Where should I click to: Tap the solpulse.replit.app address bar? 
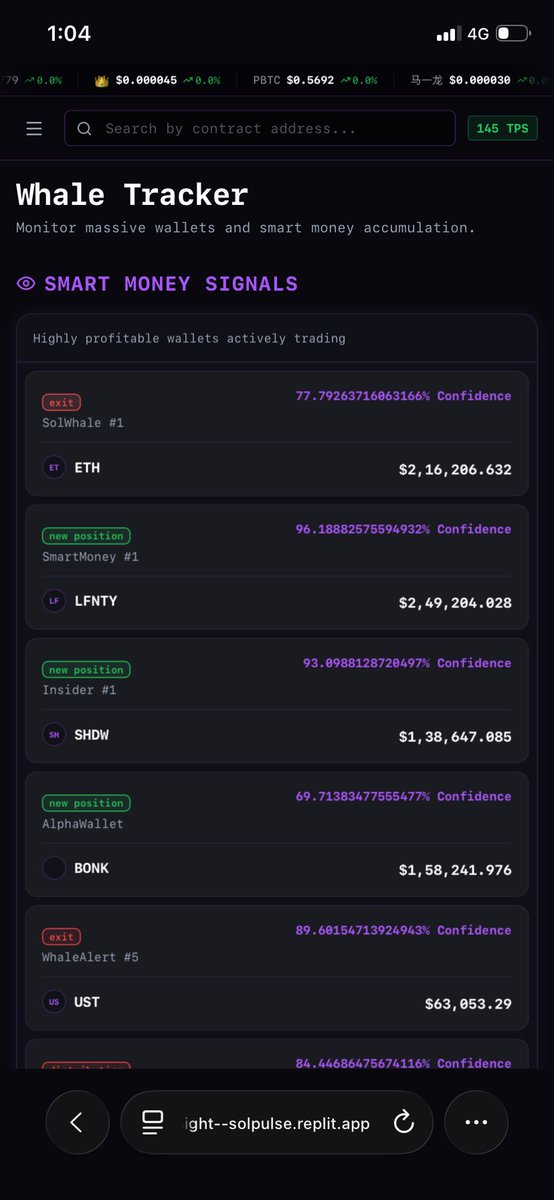click(277, 1123)
